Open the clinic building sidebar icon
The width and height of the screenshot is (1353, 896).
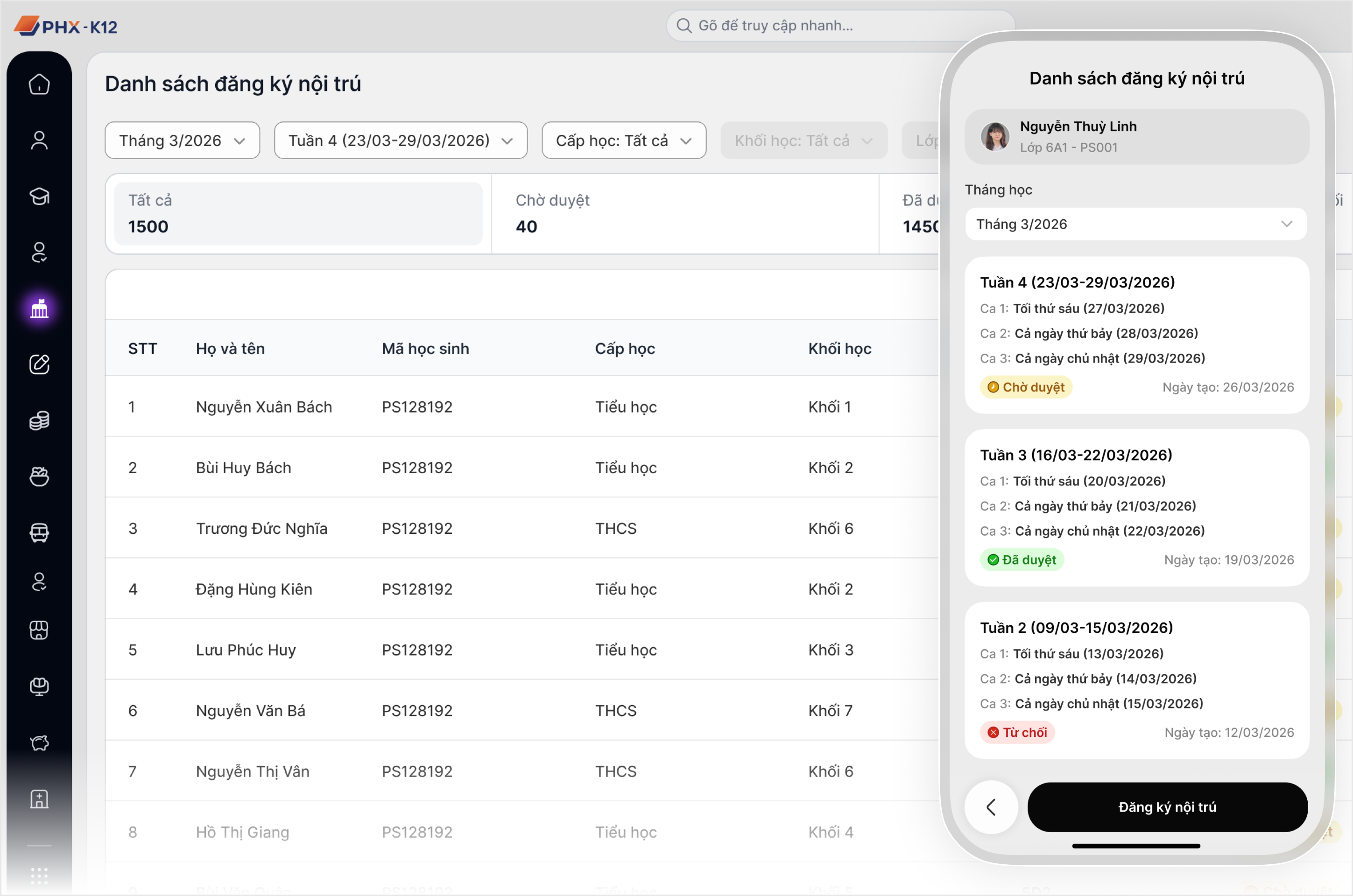click(x=39, y=799)
